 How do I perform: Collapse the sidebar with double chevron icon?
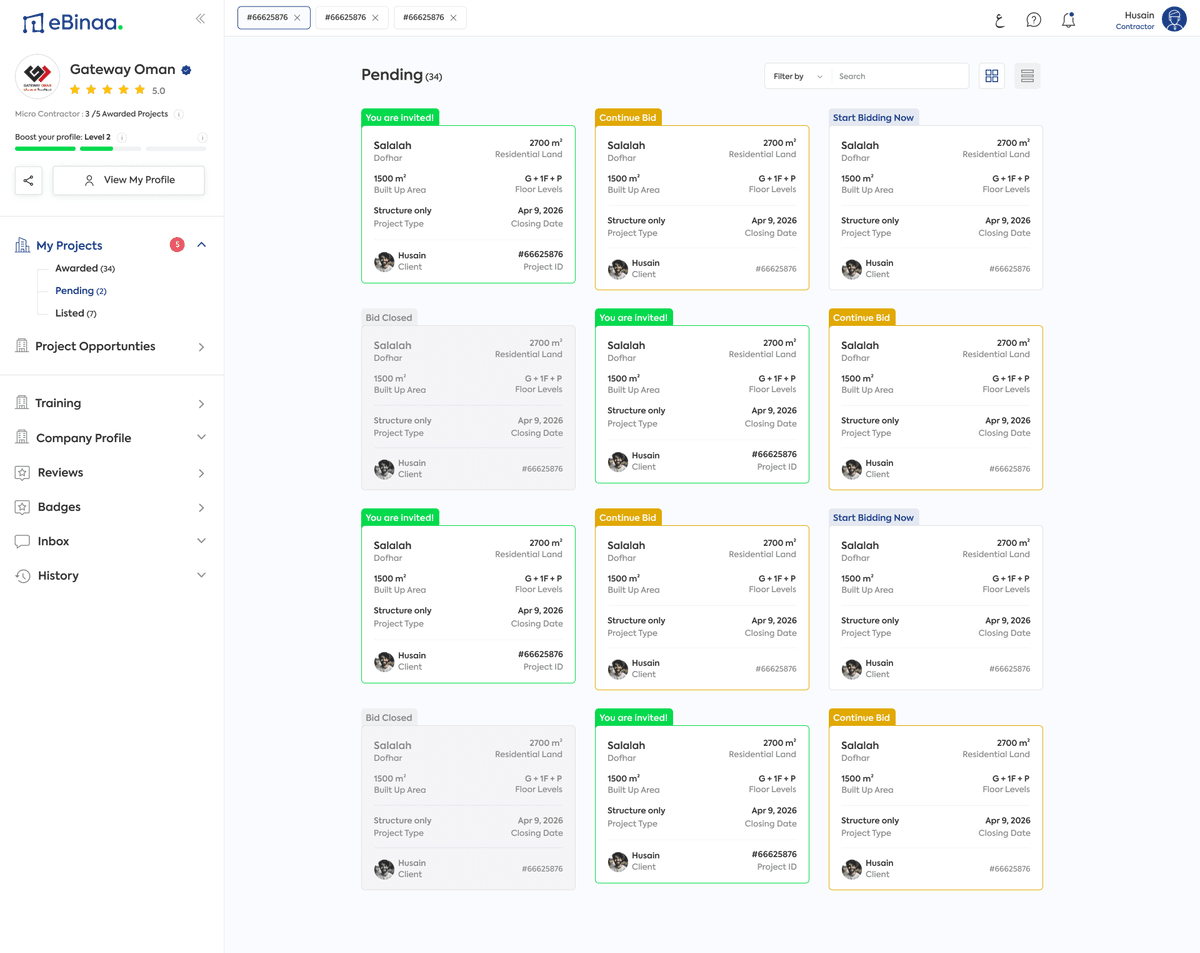(x=200, y=18)
